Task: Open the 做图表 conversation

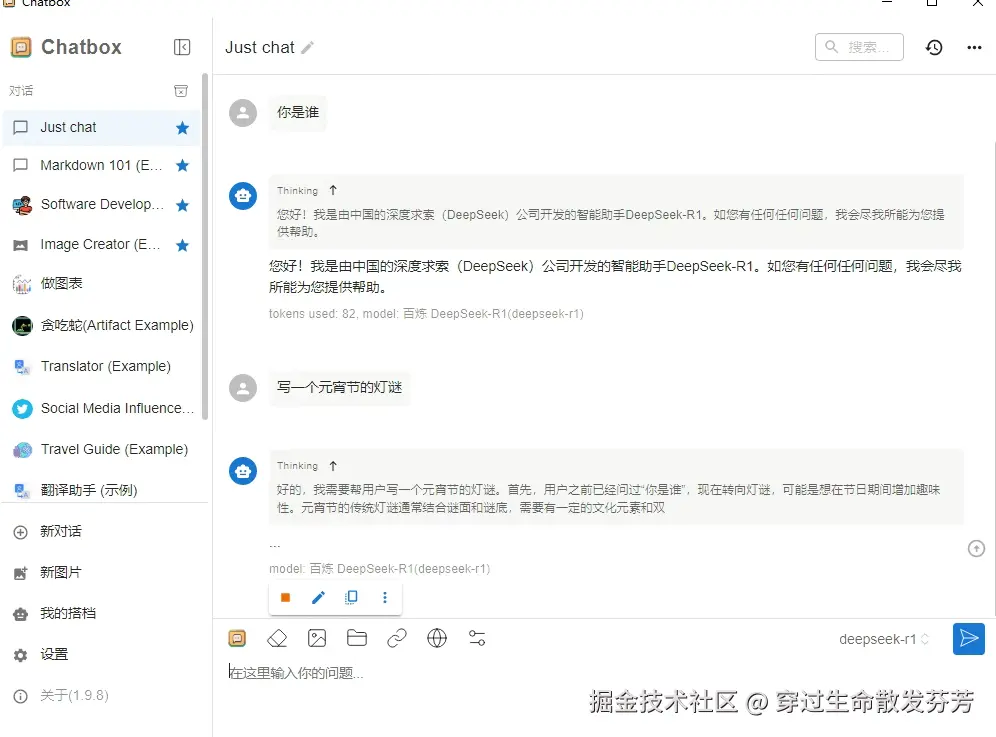Action: 102,283
